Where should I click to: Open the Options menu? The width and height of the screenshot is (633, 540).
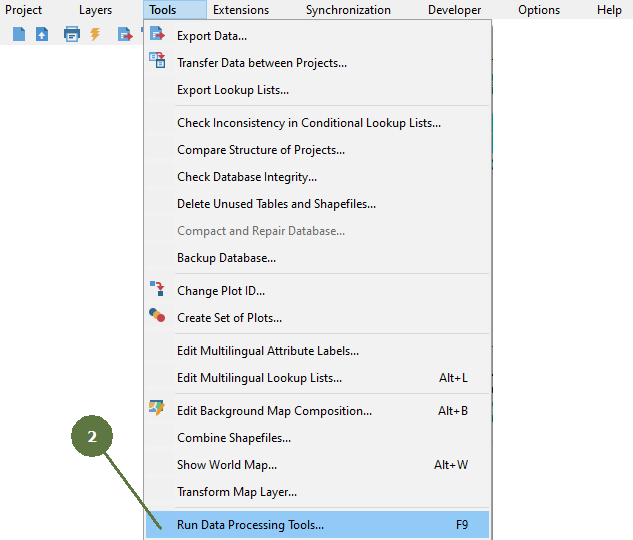pyautogui.click(x=538, y=10)
